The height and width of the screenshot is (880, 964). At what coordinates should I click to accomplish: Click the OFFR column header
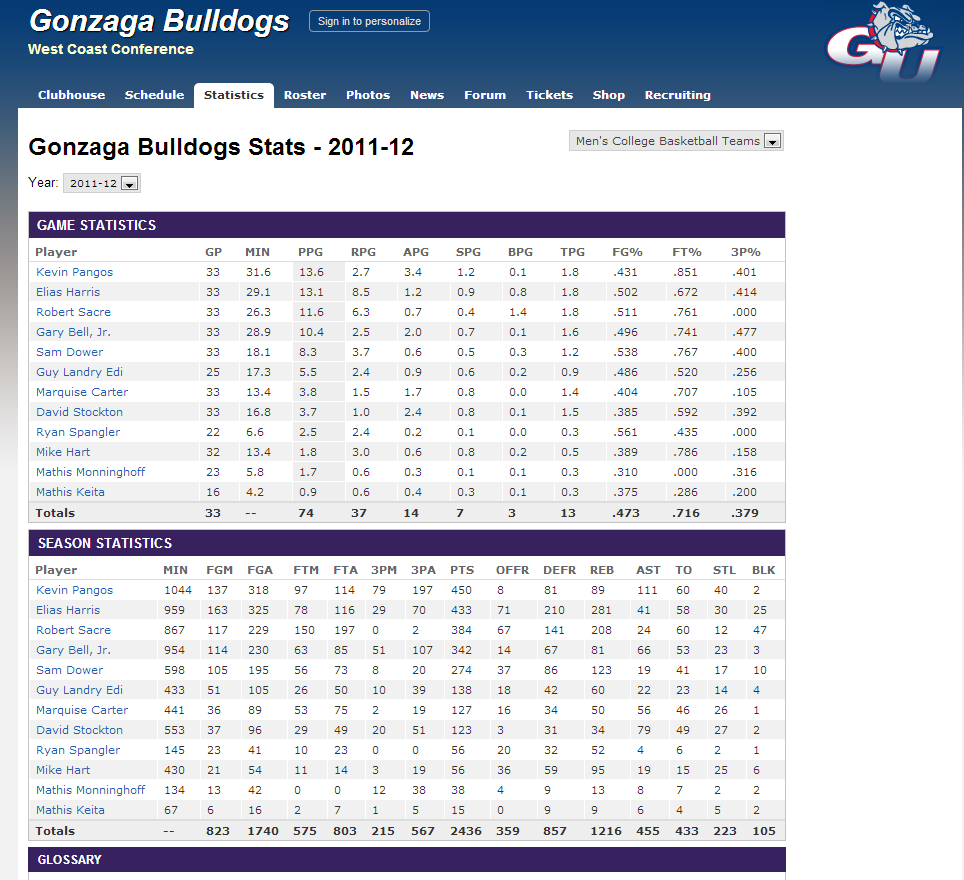pos(512,570)
